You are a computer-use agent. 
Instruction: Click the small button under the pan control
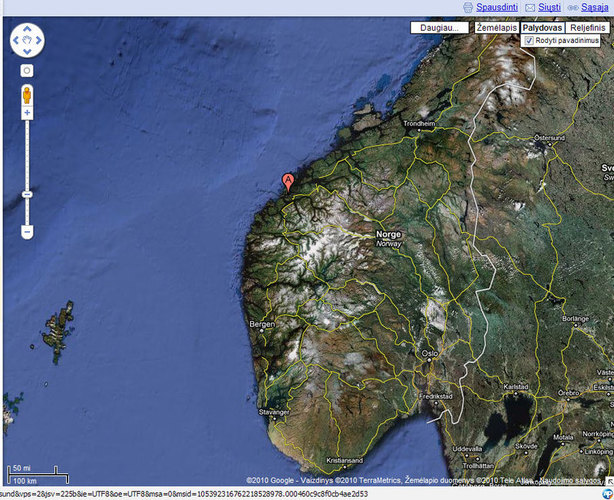tap(27, 71)
